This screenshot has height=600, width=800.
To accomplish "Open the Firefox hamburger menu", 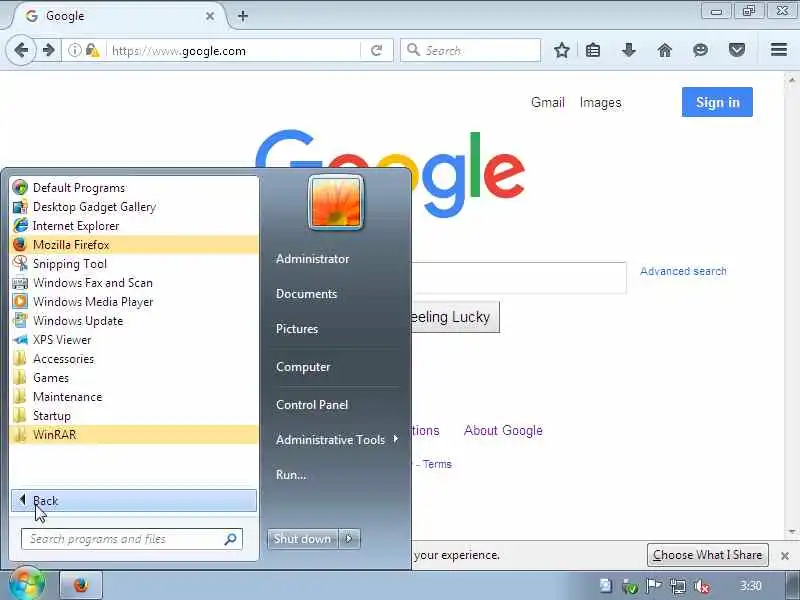I will pos(779,50).
